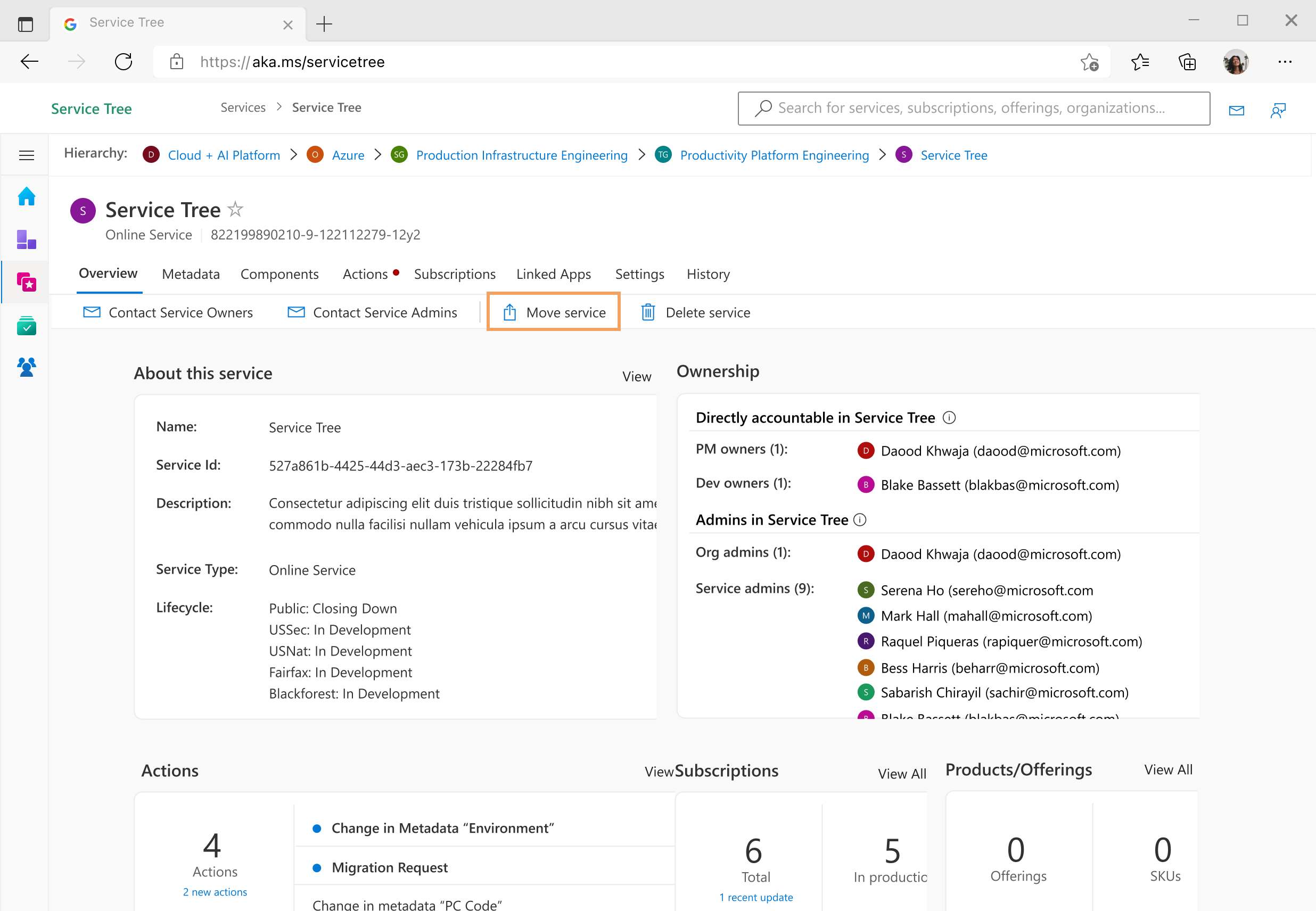Open the History tab

tap(708, 275)
